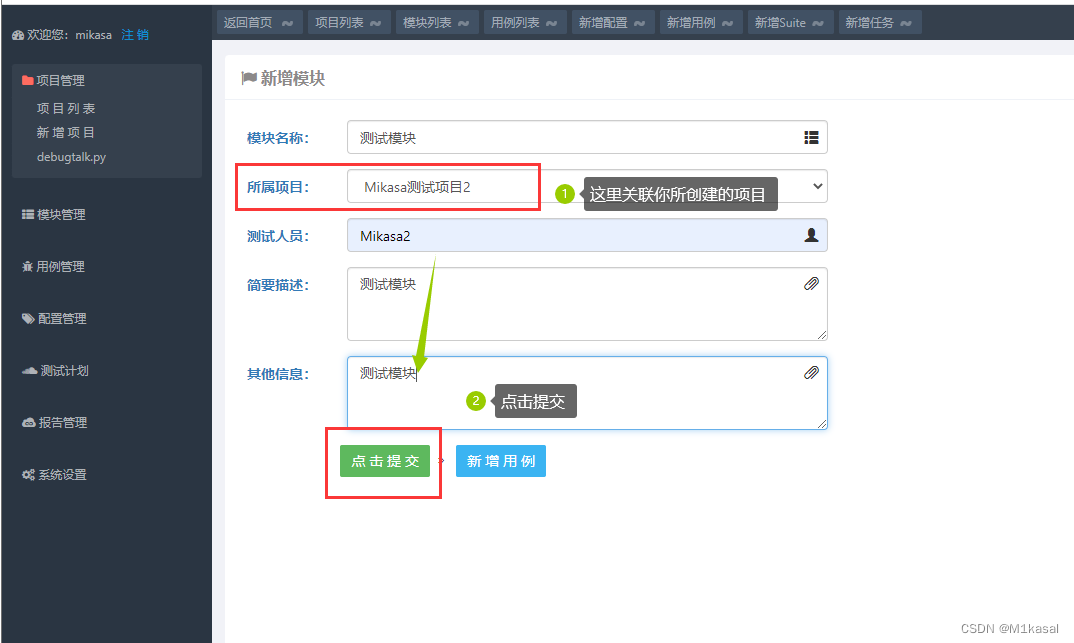Click the wave icon on 新增任务 tab
This screenshot has height=643, width=1074.
tap(906, 23)
